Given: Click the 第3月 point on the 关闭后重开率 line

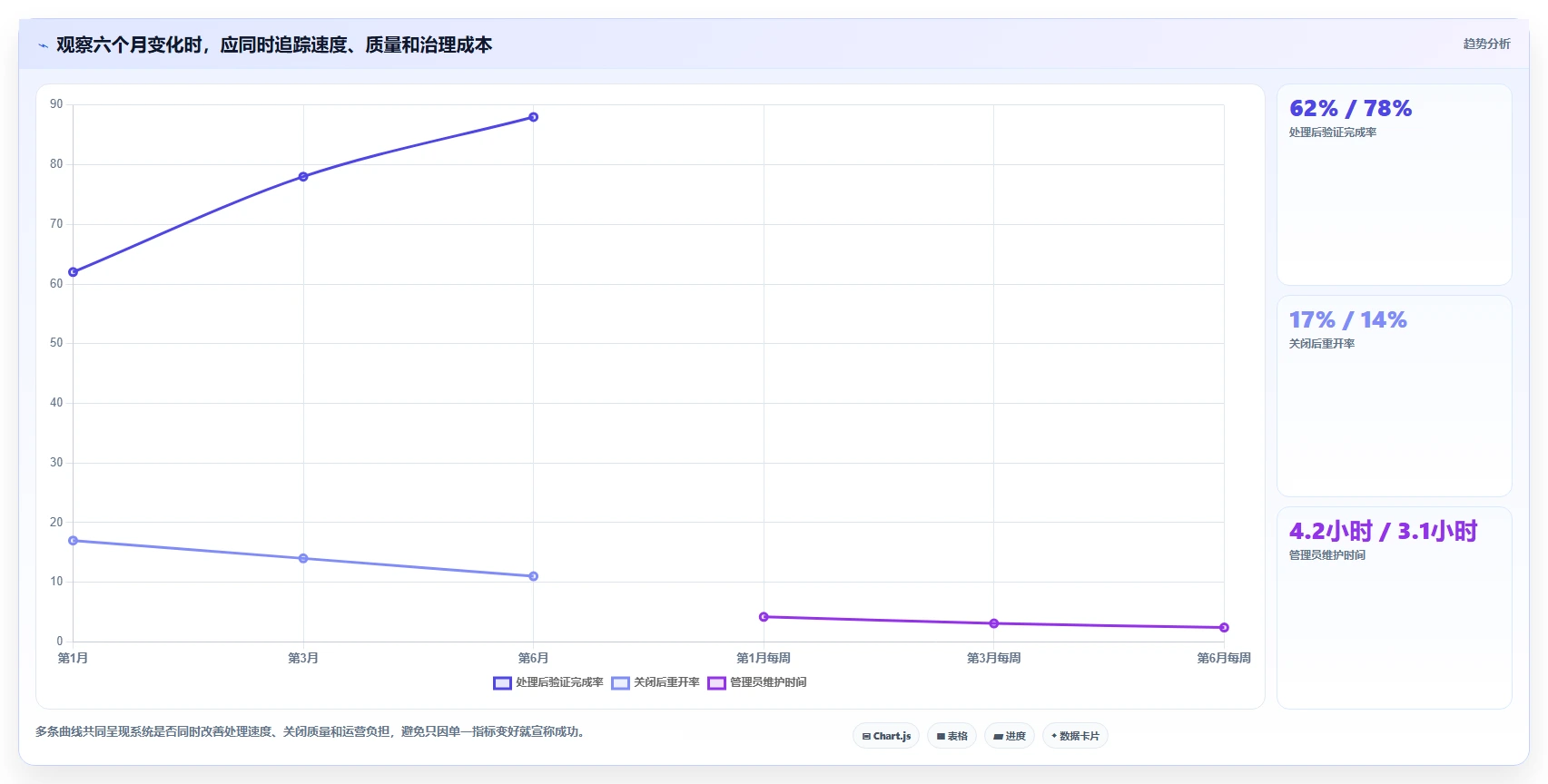Looking at the screenshot, I should [303, 559].
